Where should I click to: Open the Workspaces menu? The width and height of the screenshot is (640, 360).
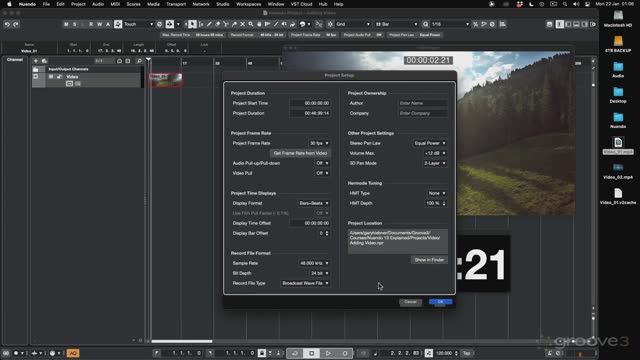coord(249,4)
